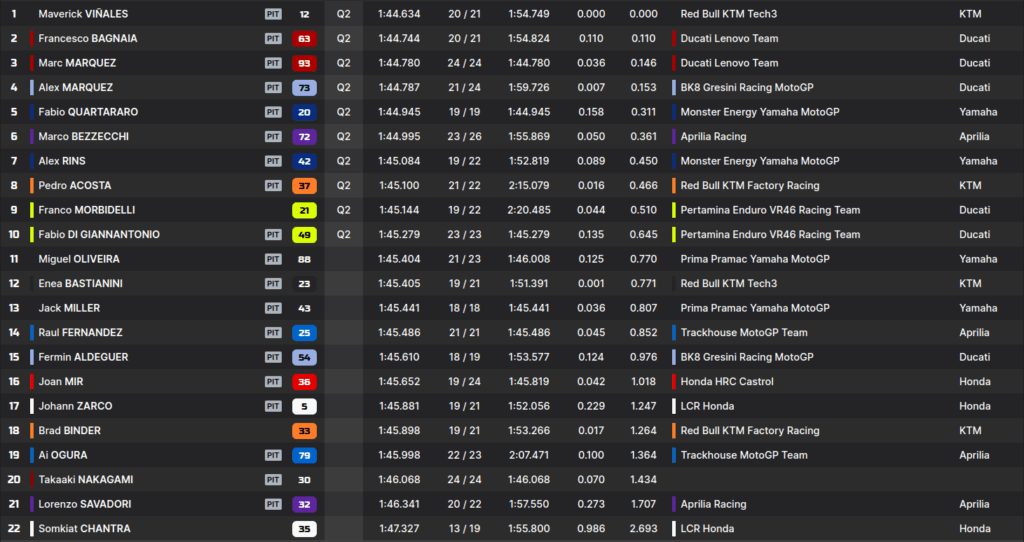Click LCR Honda team in CHANTRA row
This screenshot has height=542, width=1024.
(707, 528)
